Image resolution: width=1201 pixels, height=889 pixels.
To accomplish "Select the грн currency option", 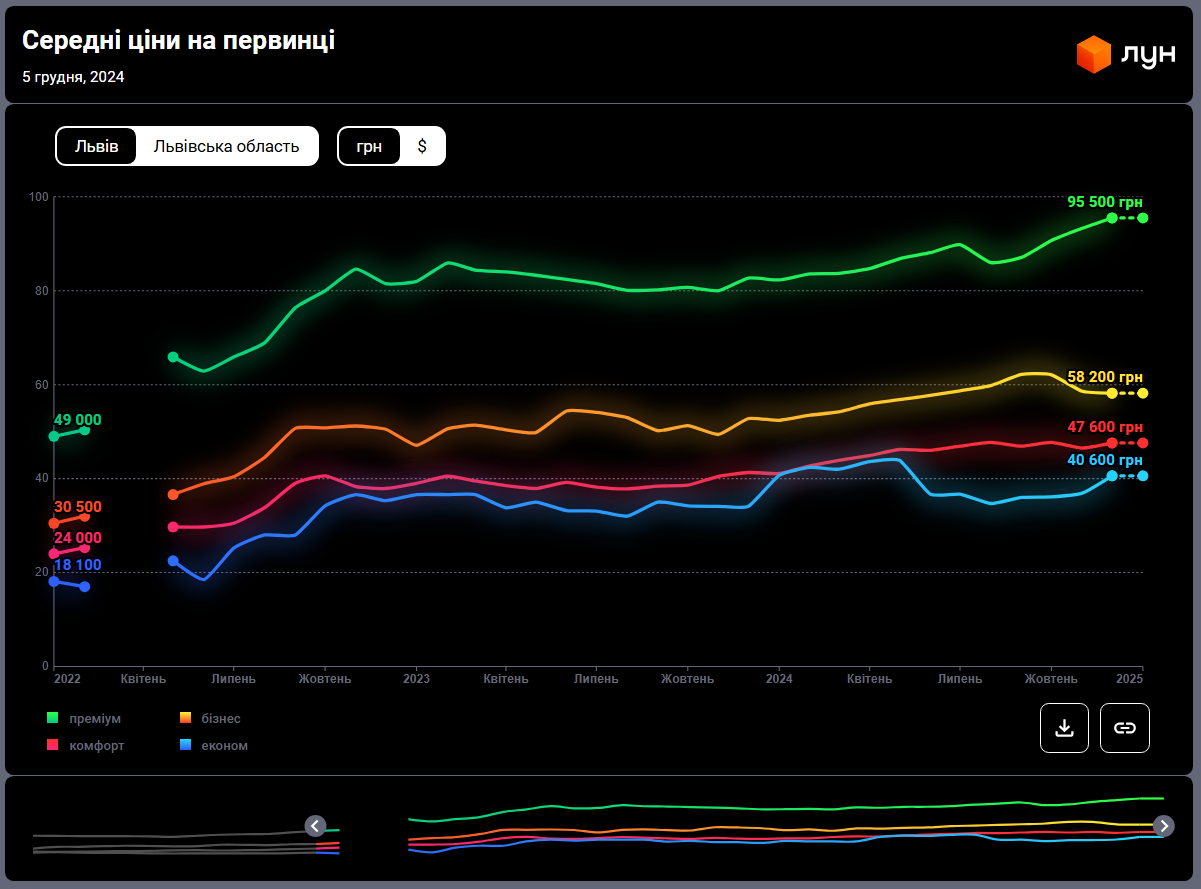I will (369, 146).
